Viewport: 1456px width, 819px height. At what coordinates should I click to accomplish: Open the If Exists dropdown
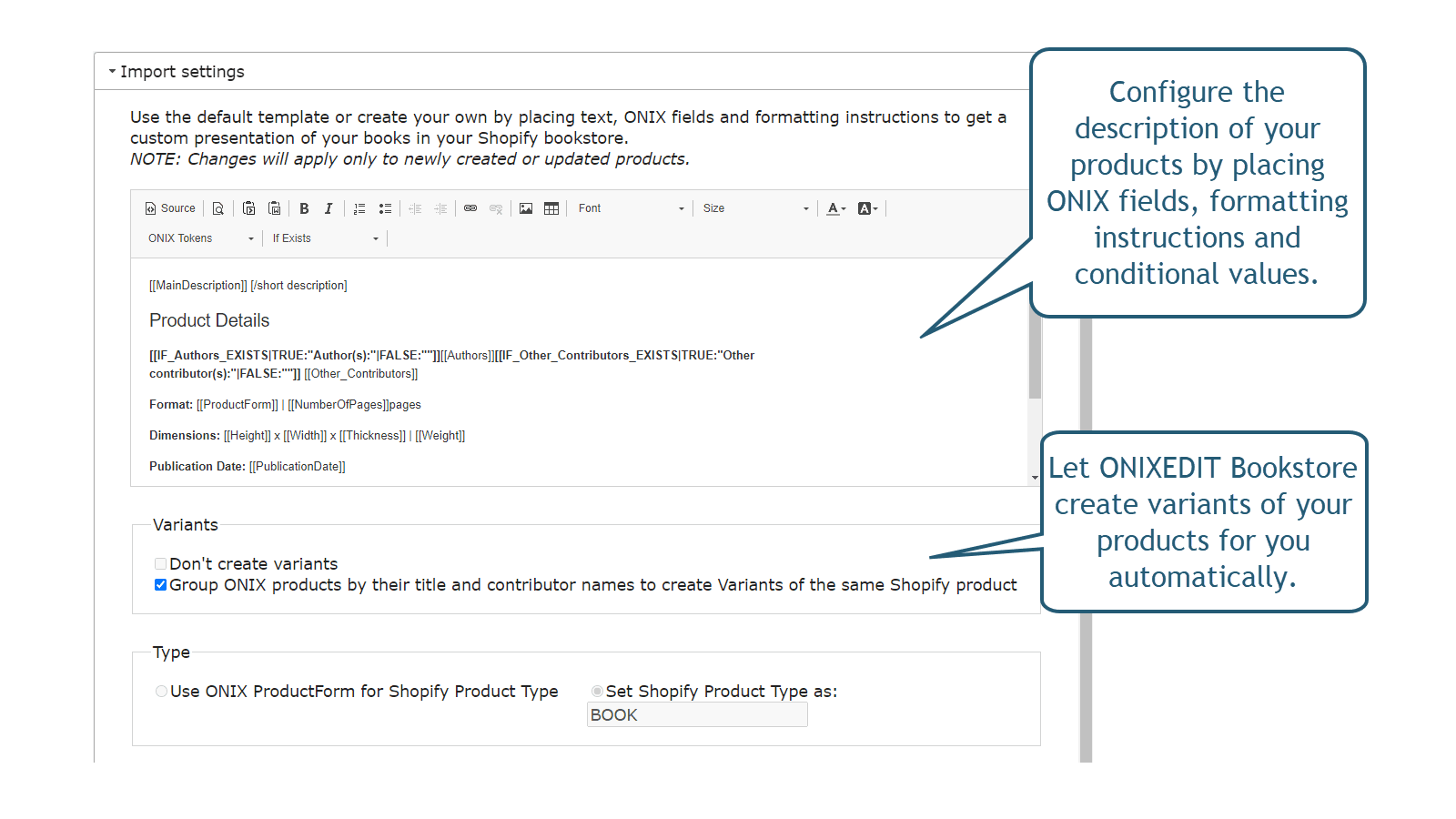tap(324, 238)
